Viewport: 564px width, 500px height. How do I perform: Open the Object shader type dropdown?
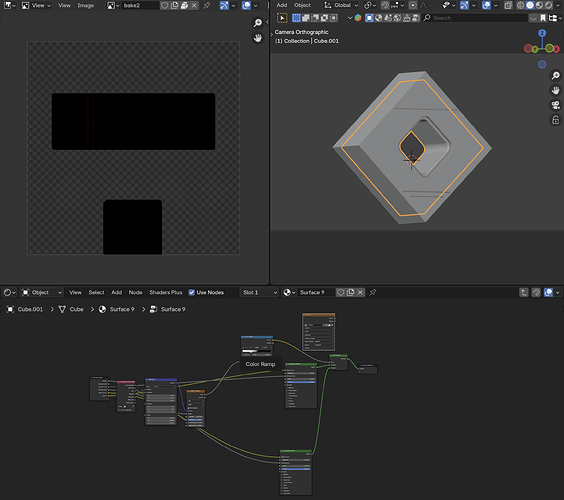[42, 292]
